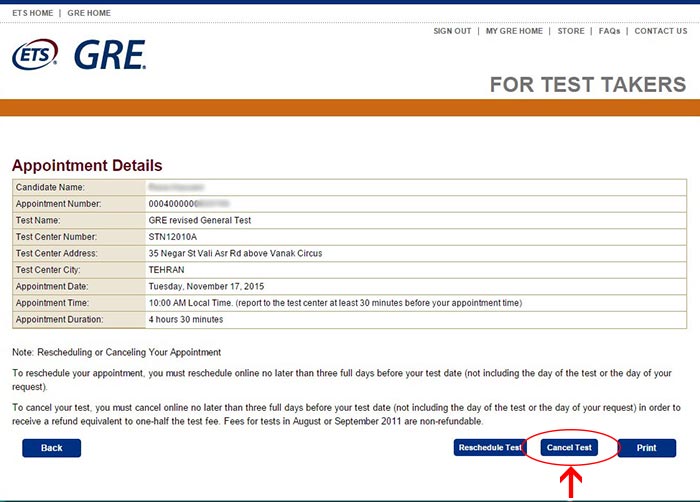The height and width of the screenshot is (502, 700).
Task: Open MY GRE HOME in top navigation
Action: point(514,31)
